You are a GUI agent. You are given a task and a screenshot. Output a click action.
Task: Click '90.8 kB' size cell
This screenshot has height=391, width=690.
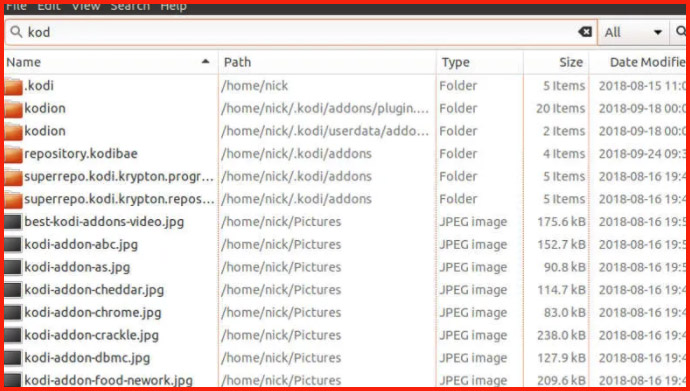[565, 267]
